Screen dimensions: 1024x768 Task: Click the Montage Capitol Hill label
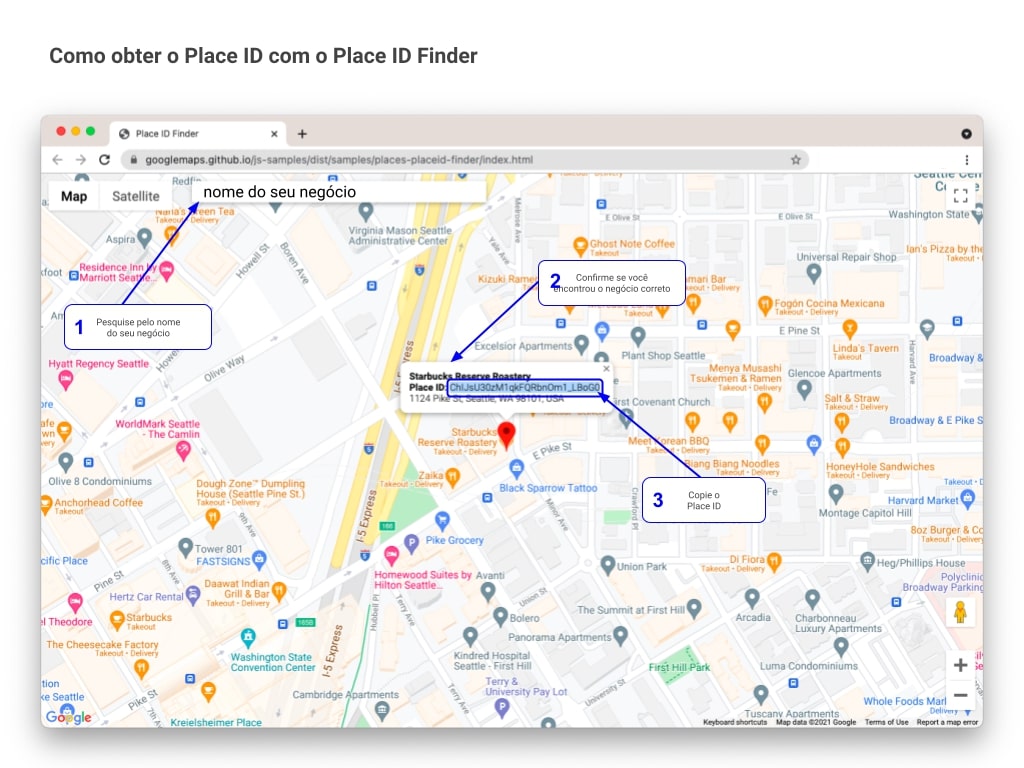pos(865,513)
